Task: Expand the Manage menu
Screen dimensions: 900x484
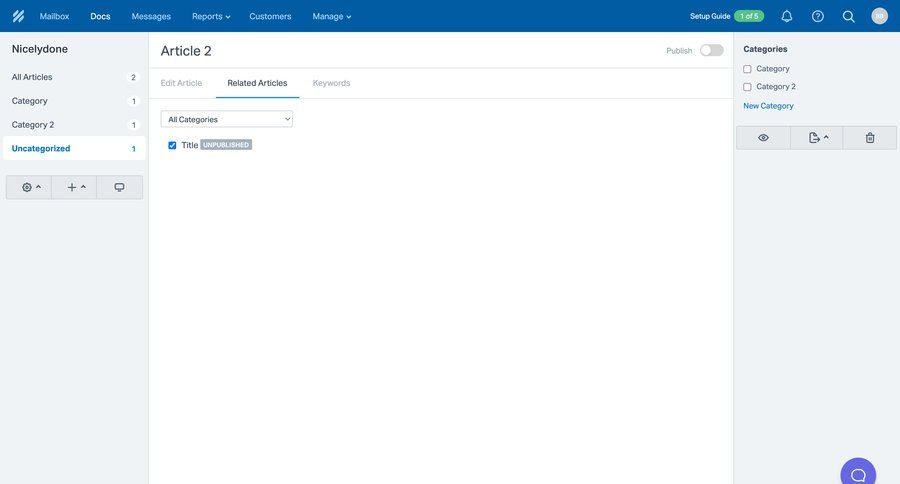Action: (x=332, y=16)
